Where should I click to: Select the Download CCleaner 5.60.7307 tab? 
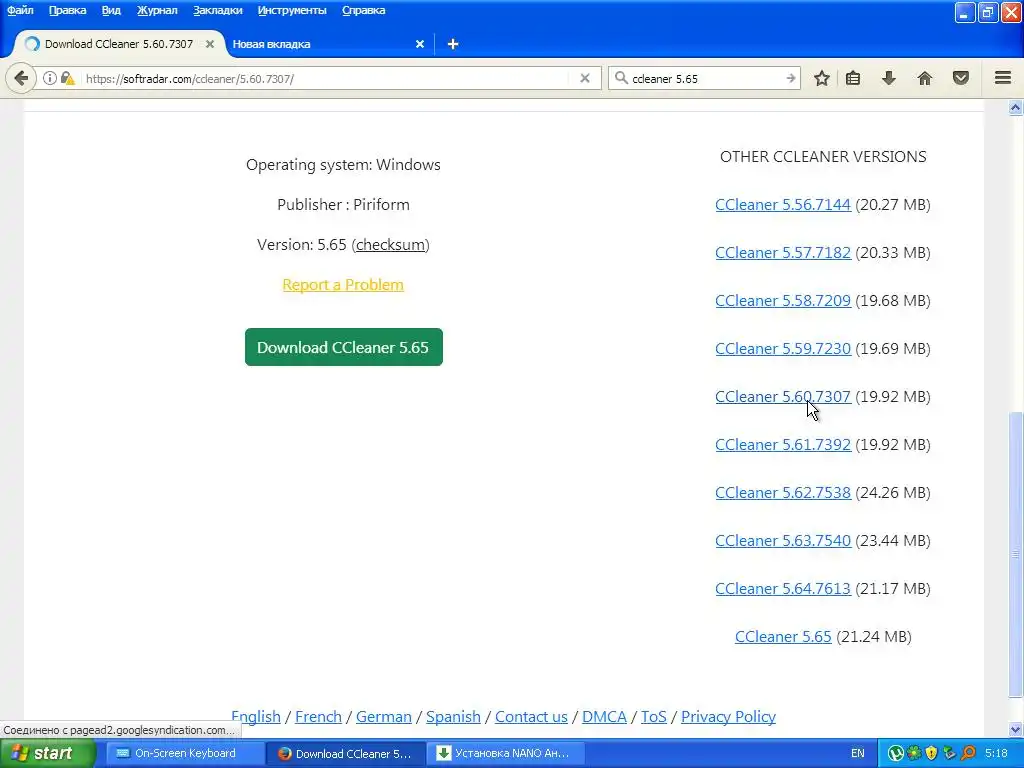tap(119, 44)
